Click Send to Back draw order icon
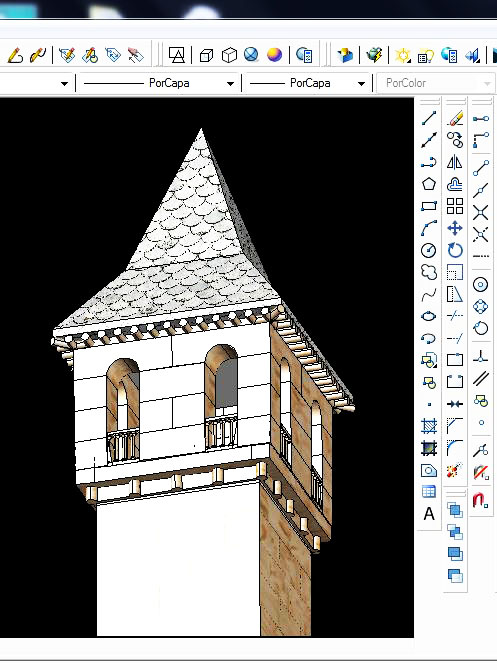 [455, 532]
